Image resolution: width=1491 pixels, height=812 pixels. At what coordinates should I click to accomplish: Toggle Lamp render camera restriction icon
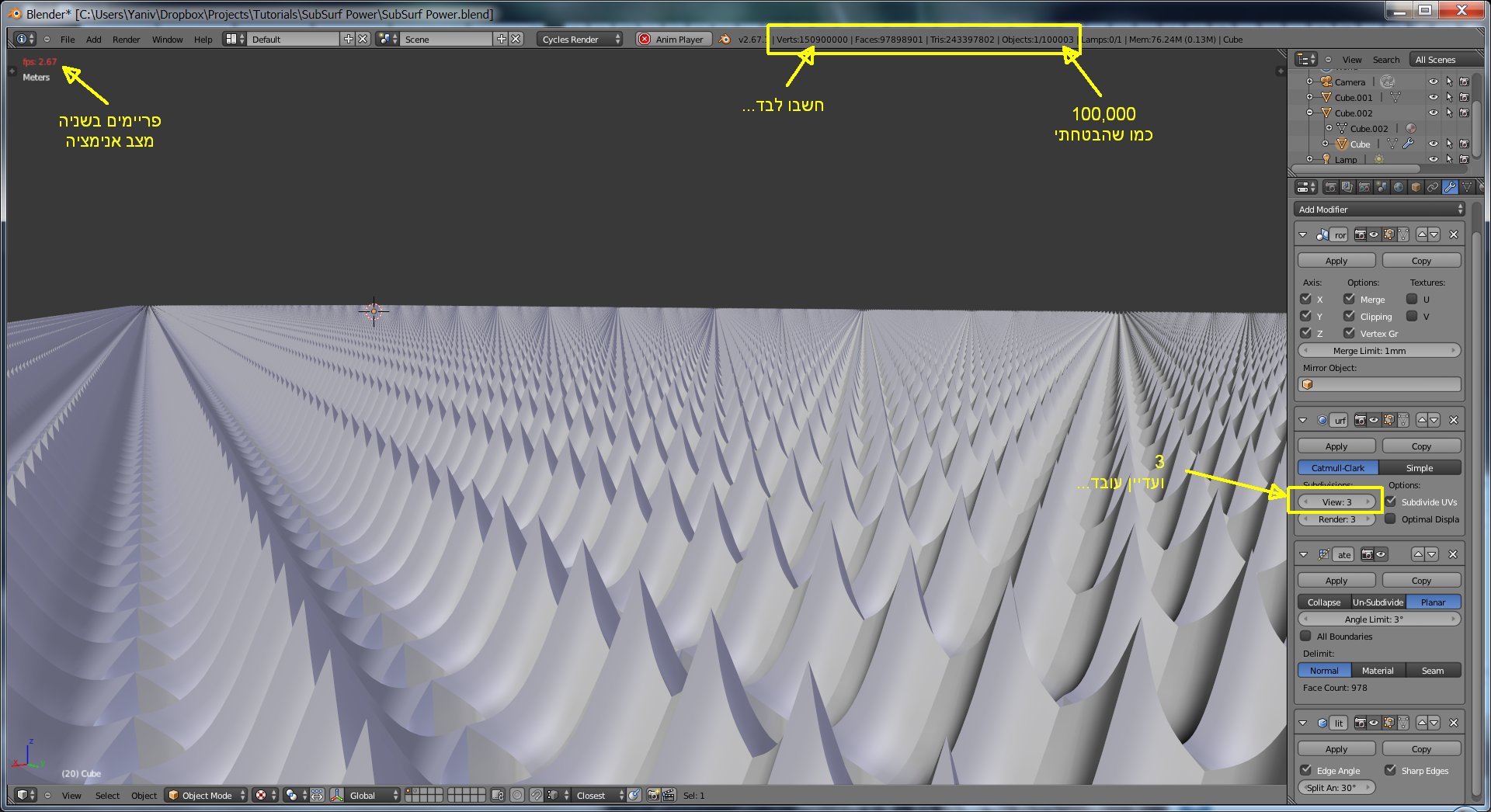click(x=1464, y=159)
